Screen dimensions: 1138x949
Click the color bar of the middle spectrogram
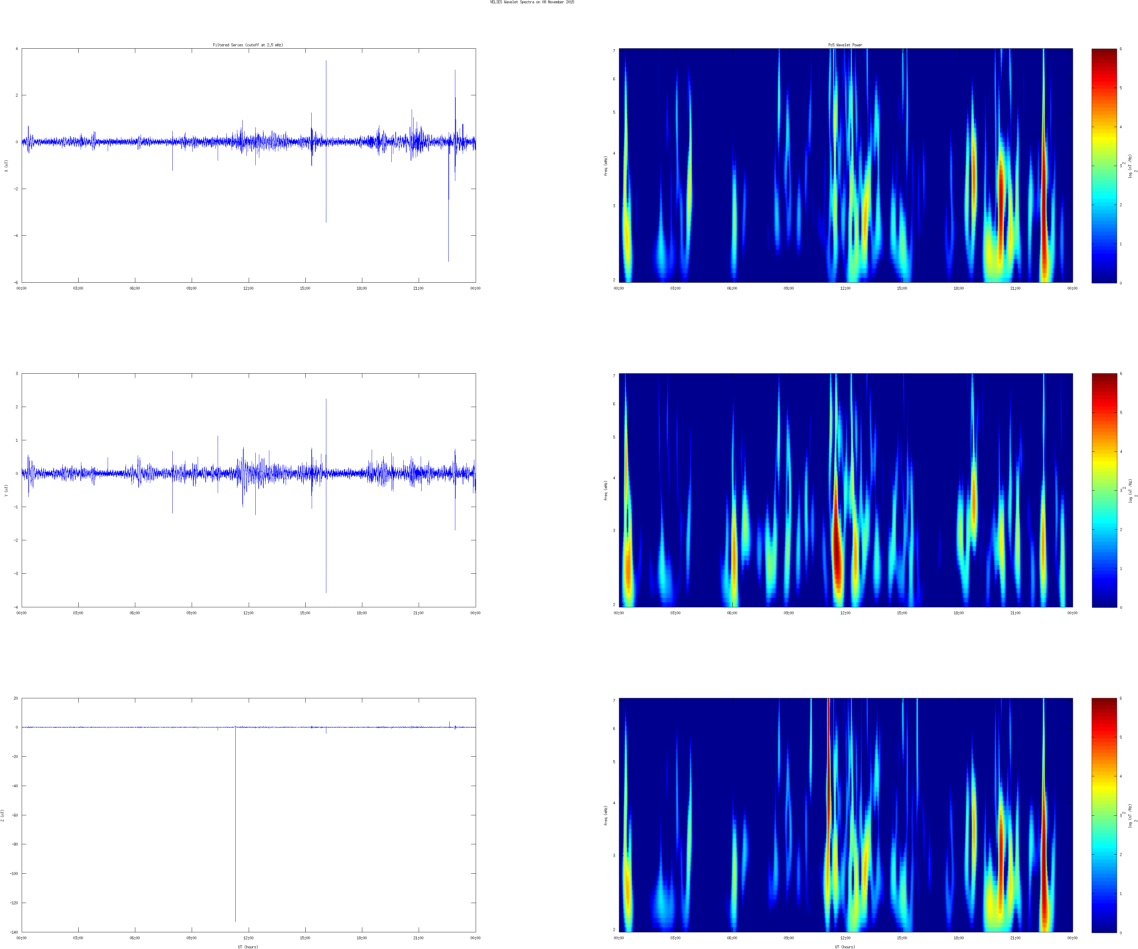(1104, 490)
